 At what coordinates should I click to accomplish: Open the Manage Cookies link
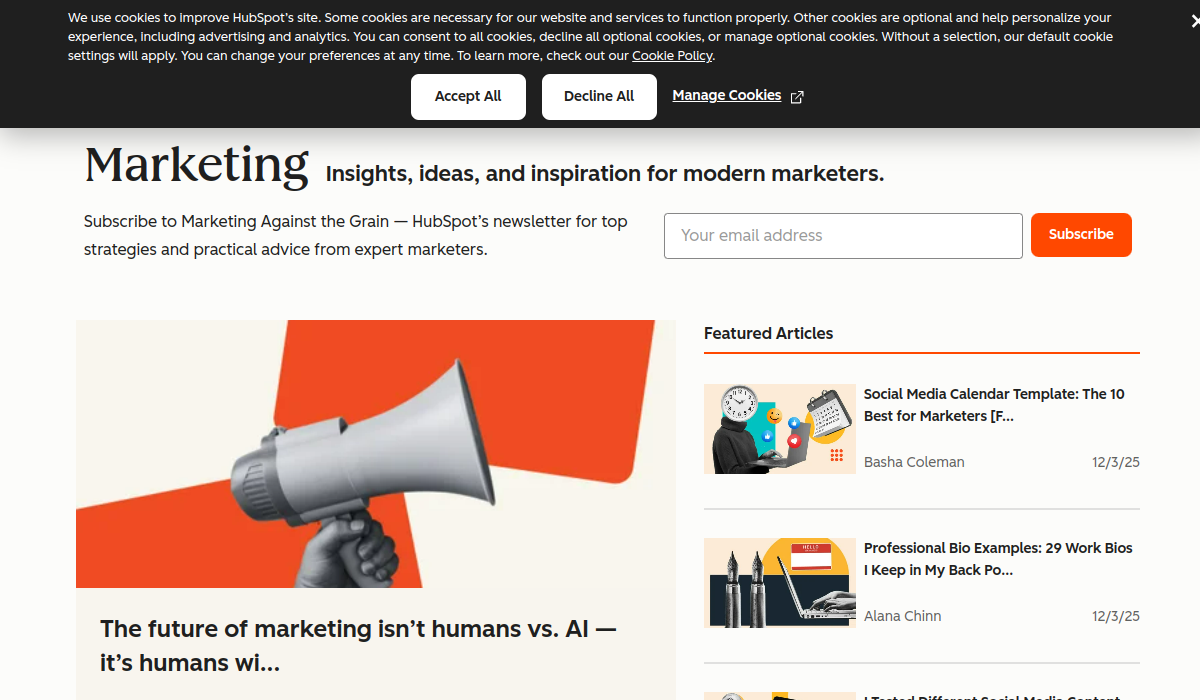point(726,96)
